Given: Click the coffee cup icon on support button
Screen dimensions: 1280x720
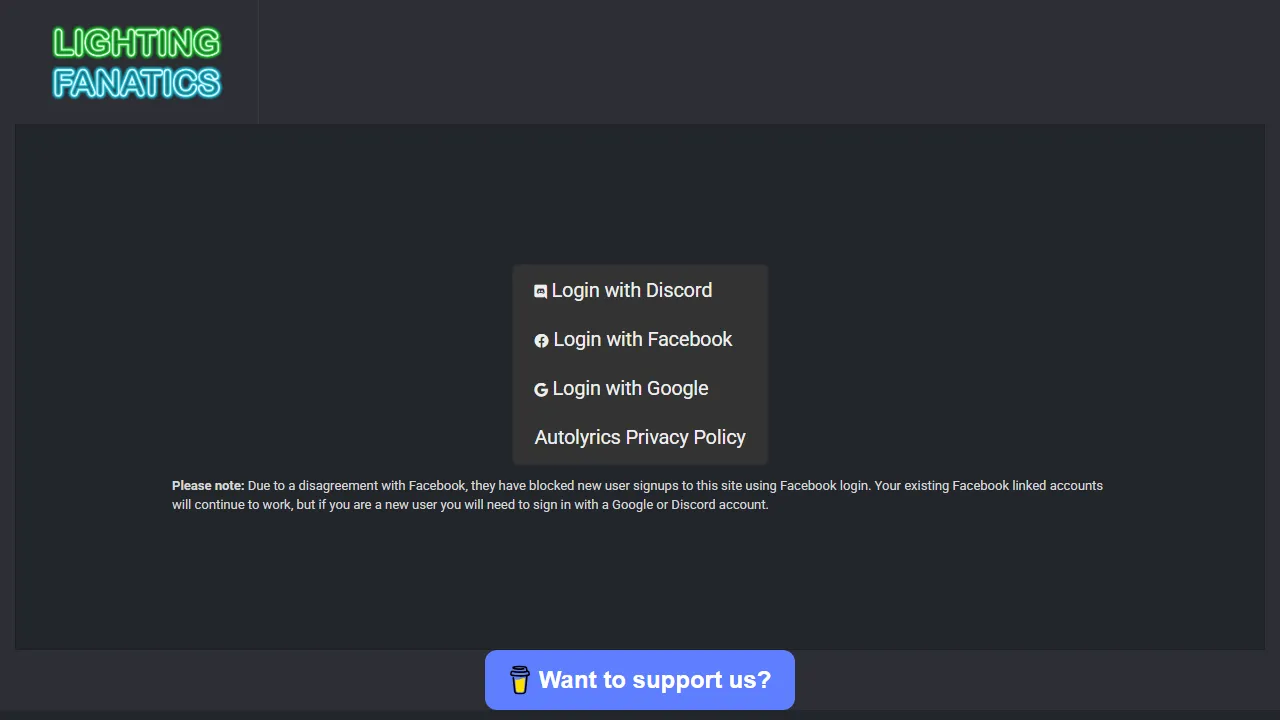Looking at the screenshot, I should [520, 680].
